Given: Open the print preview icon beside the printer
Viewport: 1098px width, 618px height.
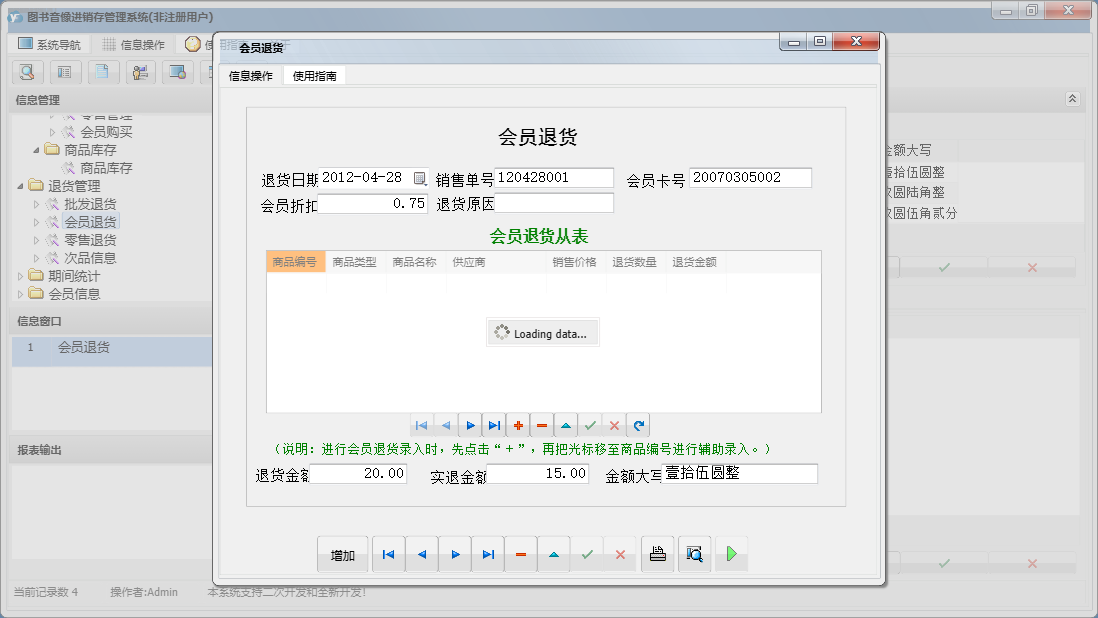Looking at the screenshot, I should click(694, 553).
